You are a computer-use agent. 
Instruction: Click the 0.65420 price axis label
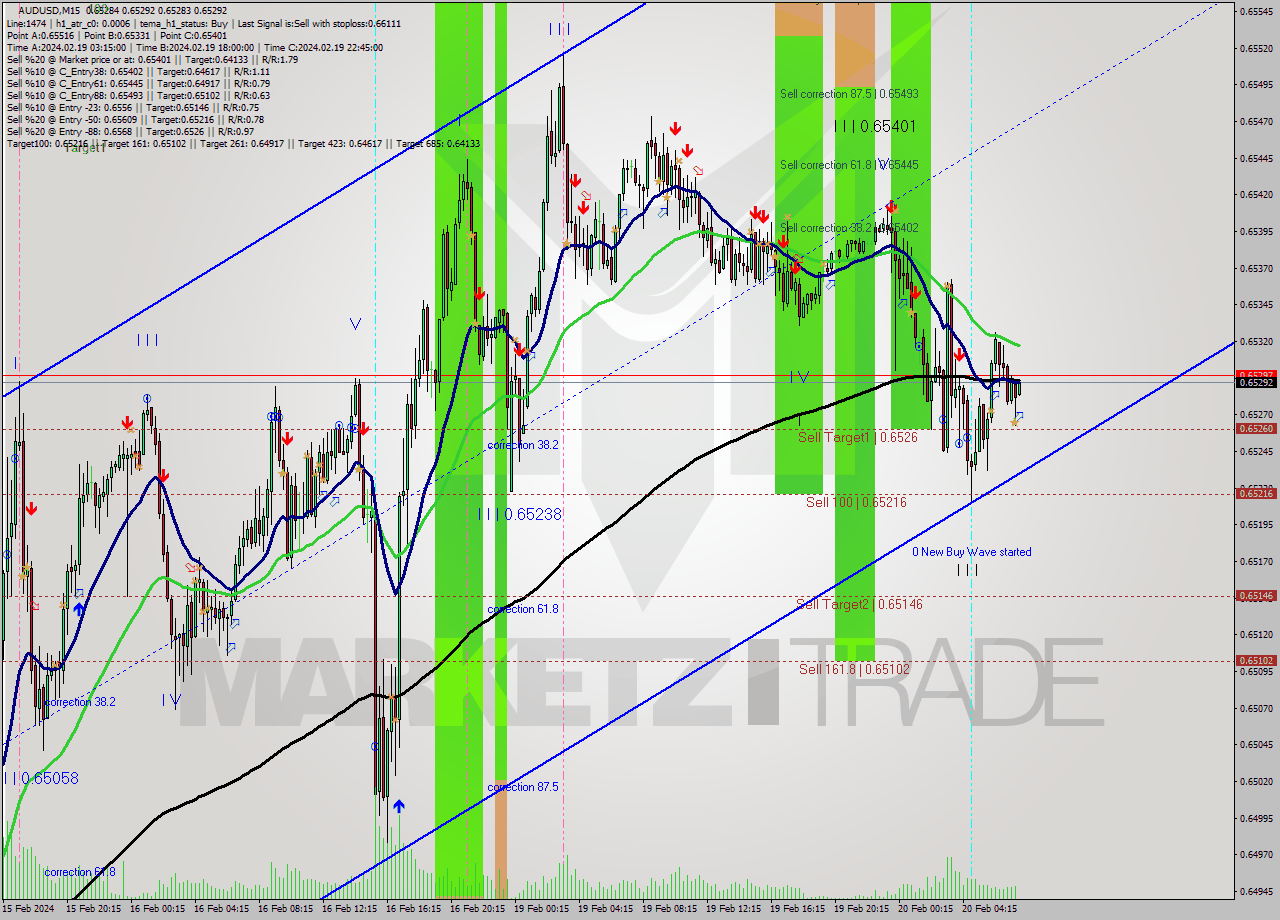1256,195
